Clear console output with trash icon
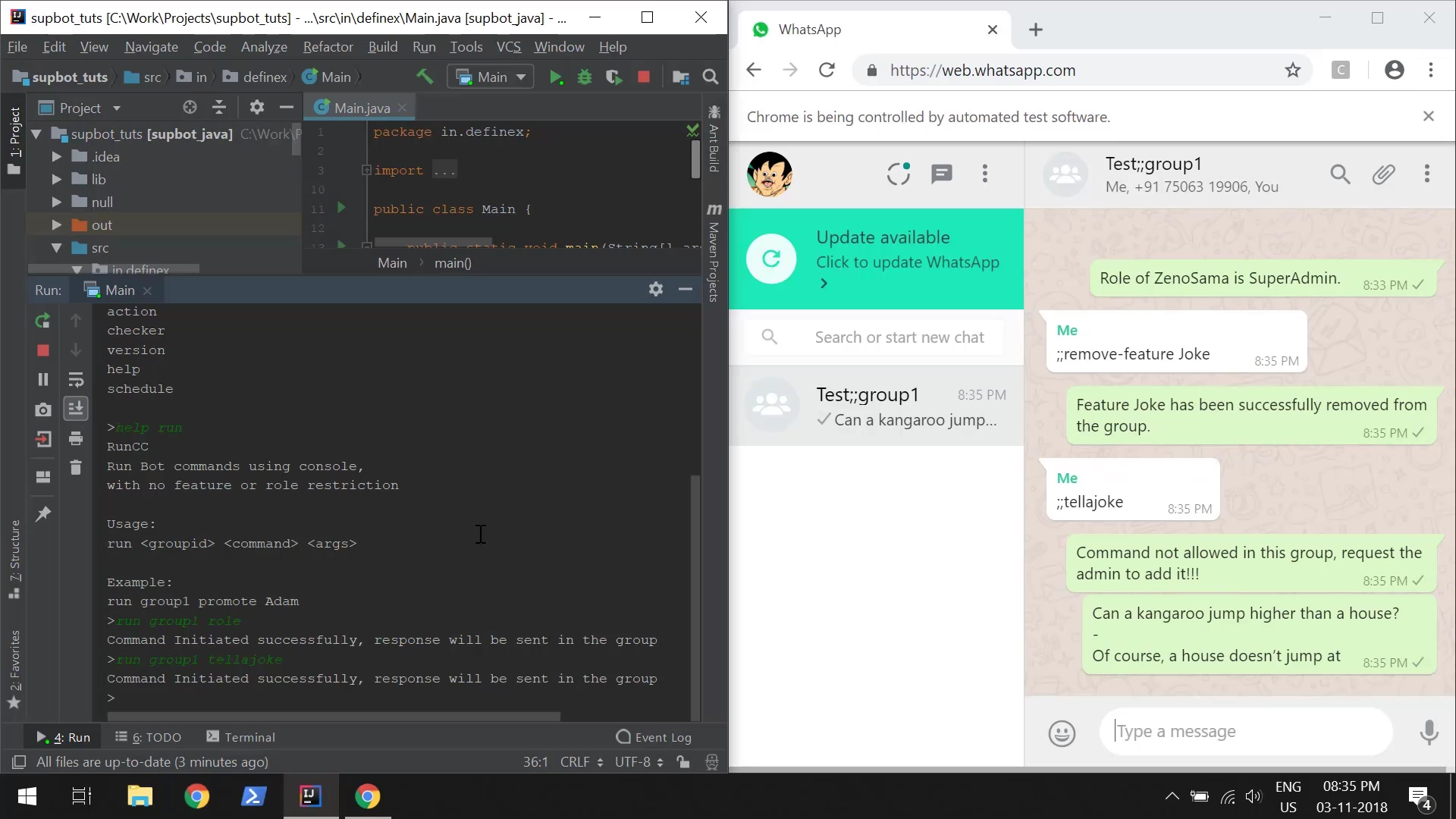Image resolution: width=1456 pixels, height=819 pixels. click(x=76, y=467)
